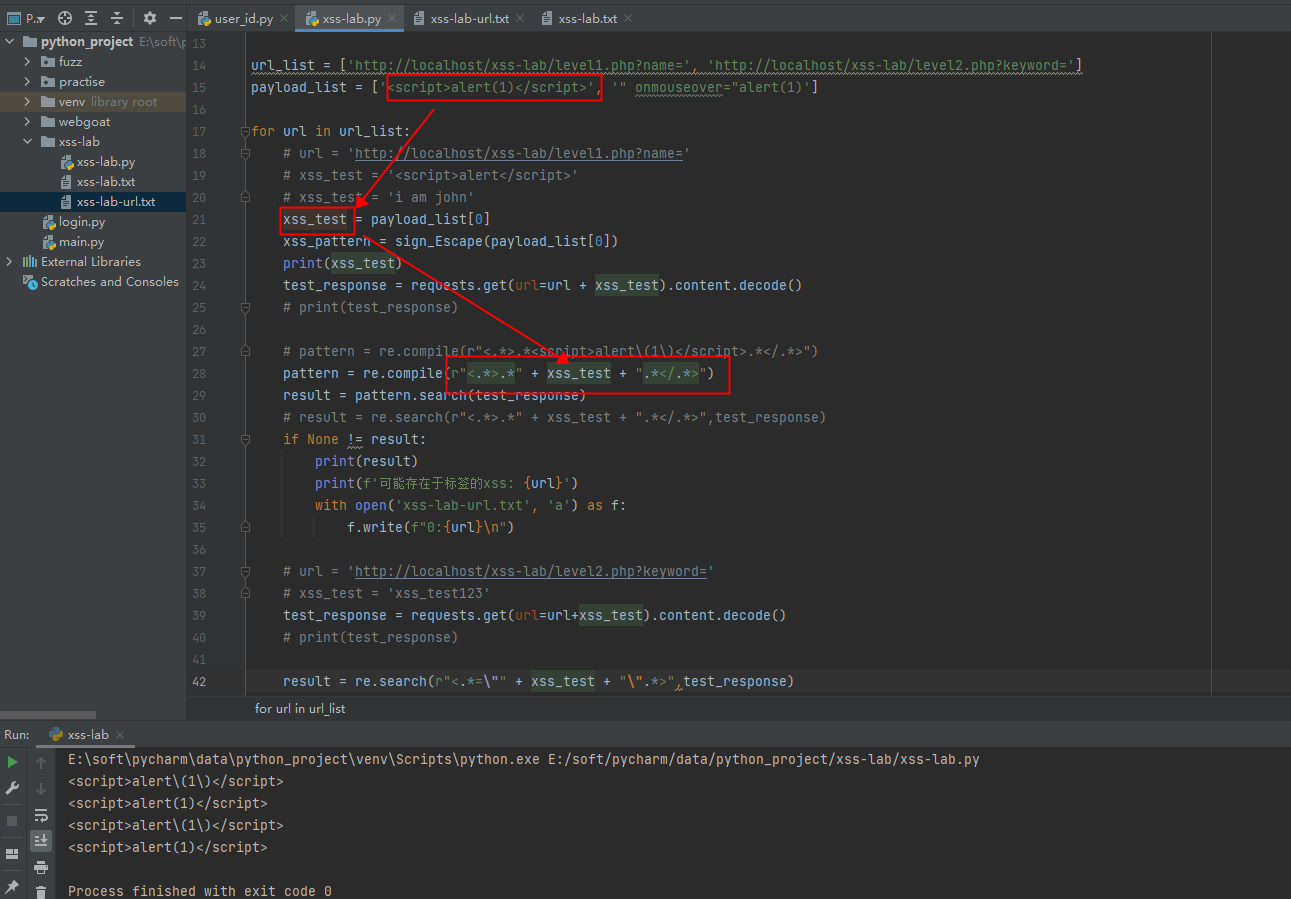
Task: Click line number 28 in the gutter
Action: pyautogui.click(x=198, y=373)
